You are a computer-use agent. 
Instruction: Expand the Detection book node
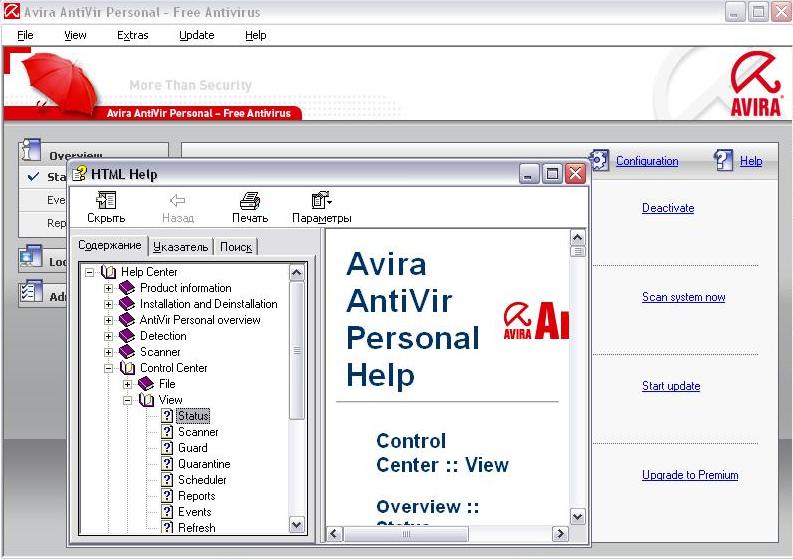click(109, 336)
